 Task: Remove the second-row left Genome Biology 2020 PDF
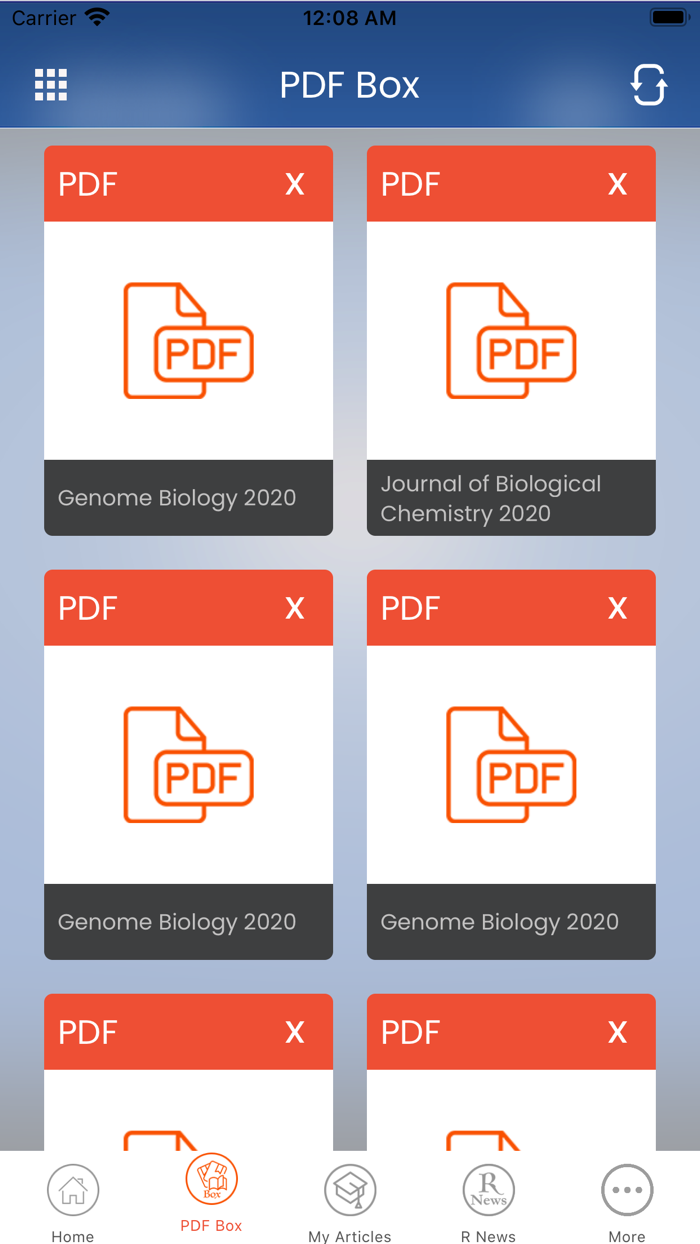tap(295, 608)
